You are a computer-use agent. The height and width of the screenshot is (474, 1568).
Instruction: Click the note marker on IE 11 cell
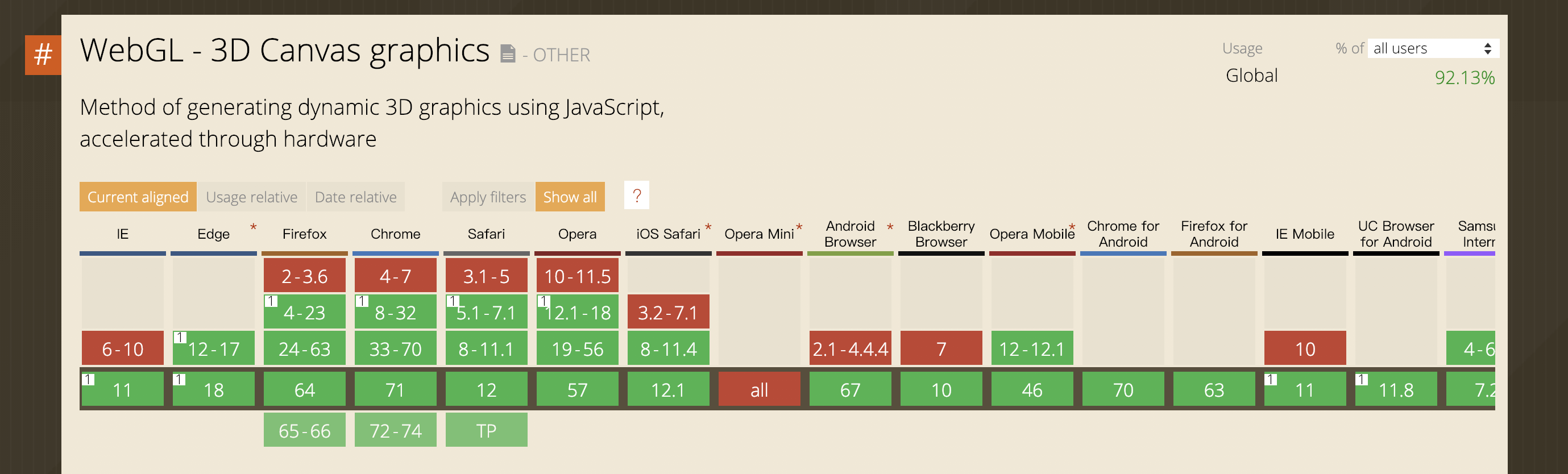point(88,380)
